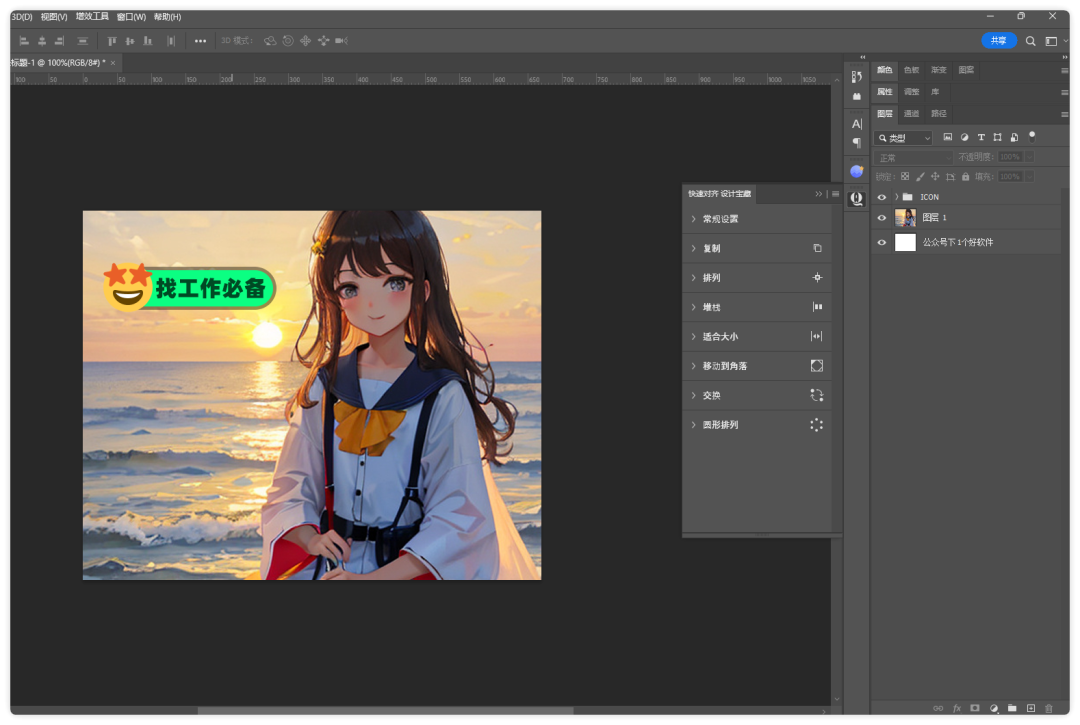Select the 图层 1 layer thumbnail
1080x725 pixels.
tap(905, 218)
